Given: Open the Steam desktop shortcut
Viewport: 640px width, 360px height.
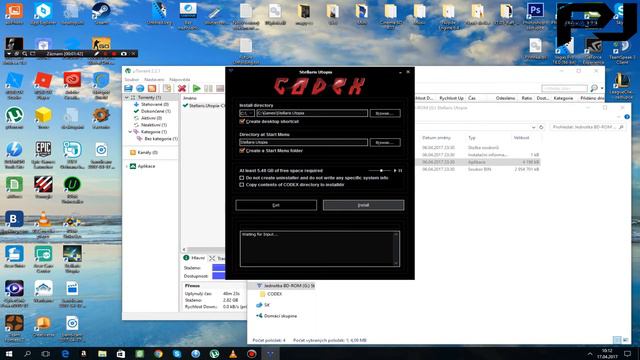Looking at the screenshot, I should 101,13.
